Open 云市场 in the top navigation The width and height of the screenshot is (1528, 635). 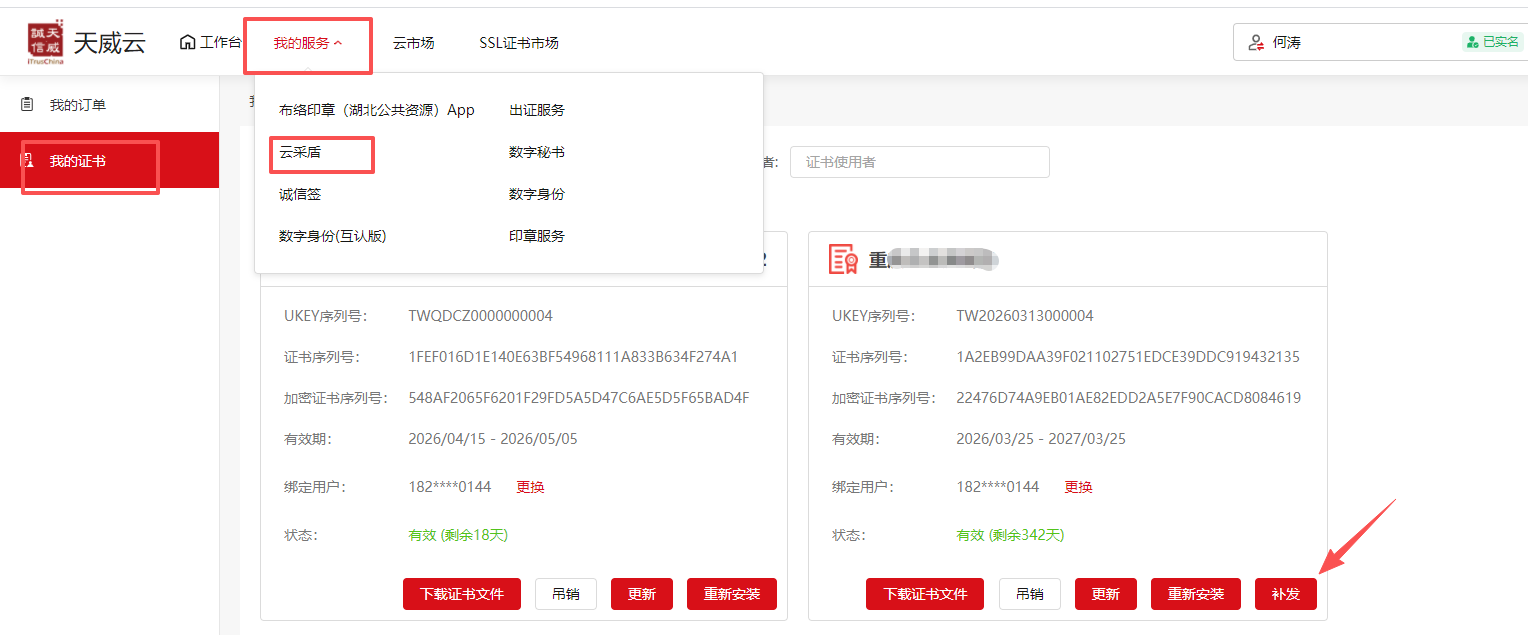click(413, 43)
